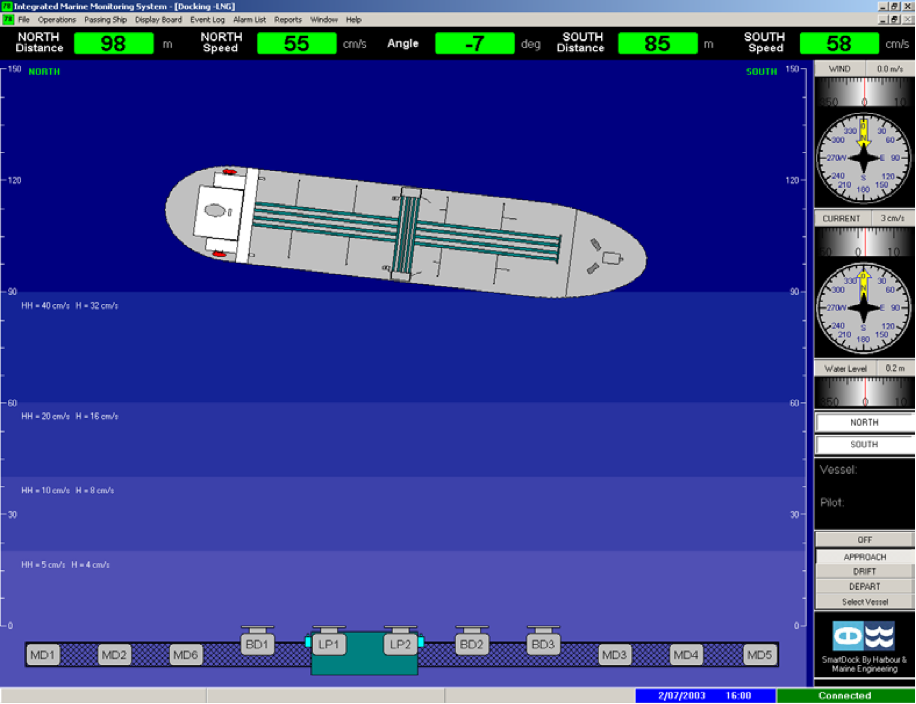Click the LP1 loading platform marker
This screenshot has width=916, height=704.
point(329,645)
